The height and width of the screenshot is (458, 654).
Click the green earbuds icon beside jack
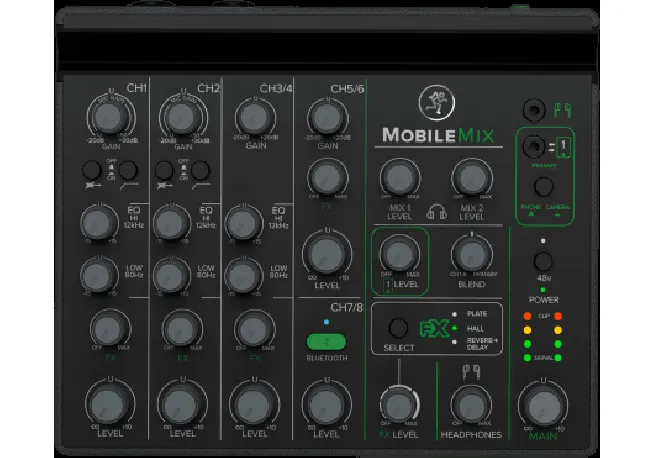[x=563, y=111]
